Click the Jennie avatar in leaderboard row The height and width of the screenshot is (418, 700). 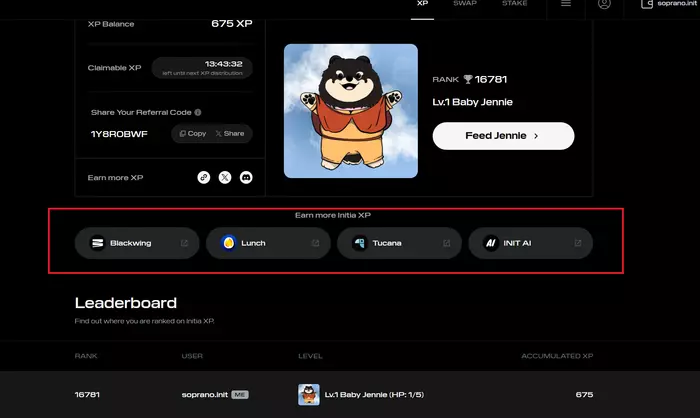pyautogui.click(x=309, y=395)
